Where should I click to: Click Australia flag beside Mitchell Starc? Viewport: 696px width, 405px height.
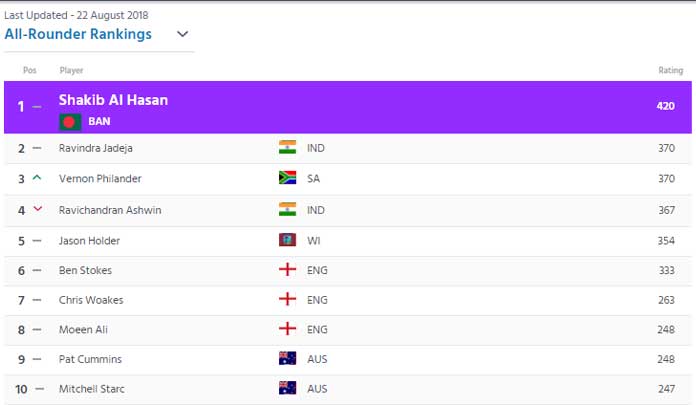coord(287,388)
